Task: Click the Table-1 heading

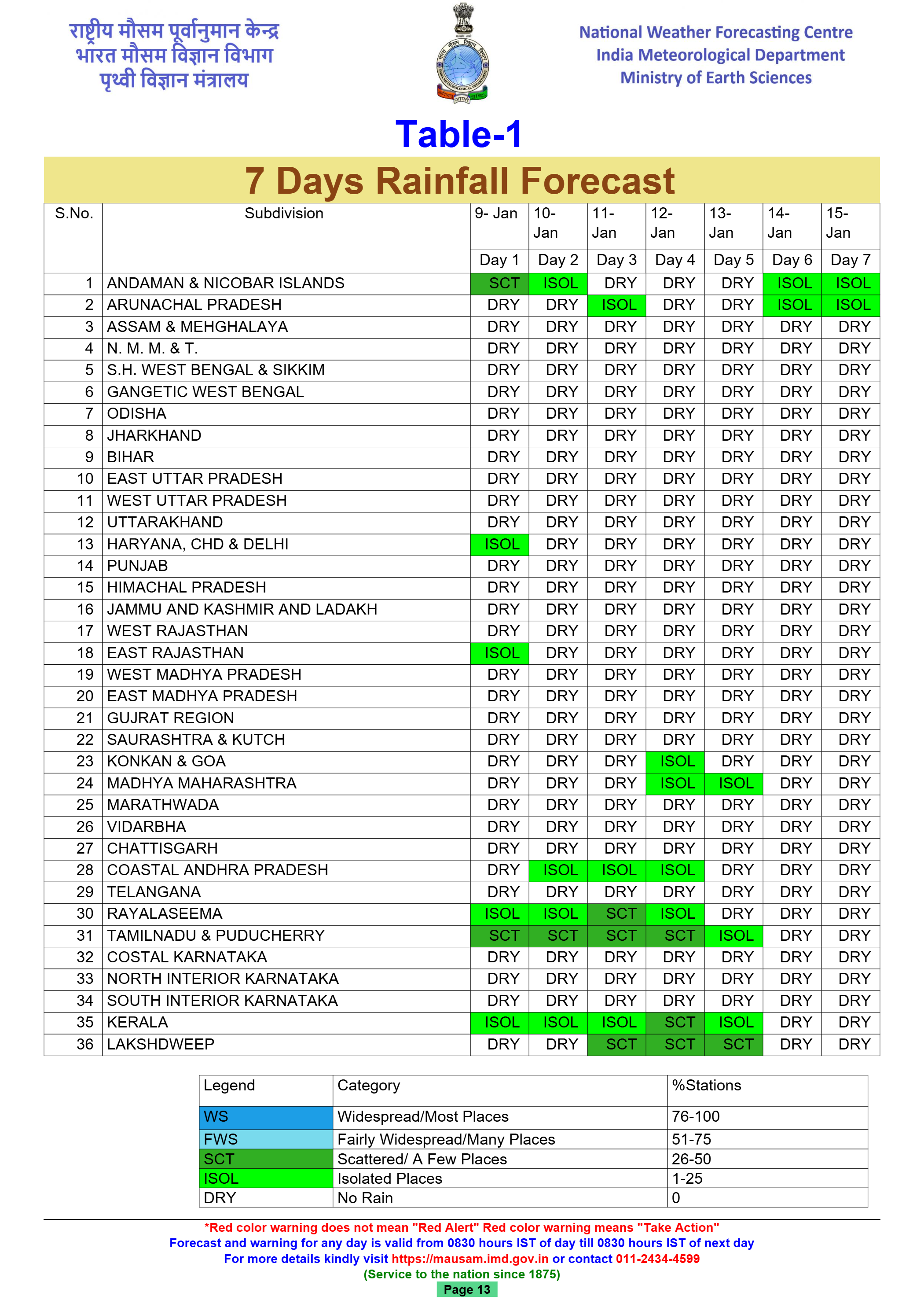Action: pos(458,135)
